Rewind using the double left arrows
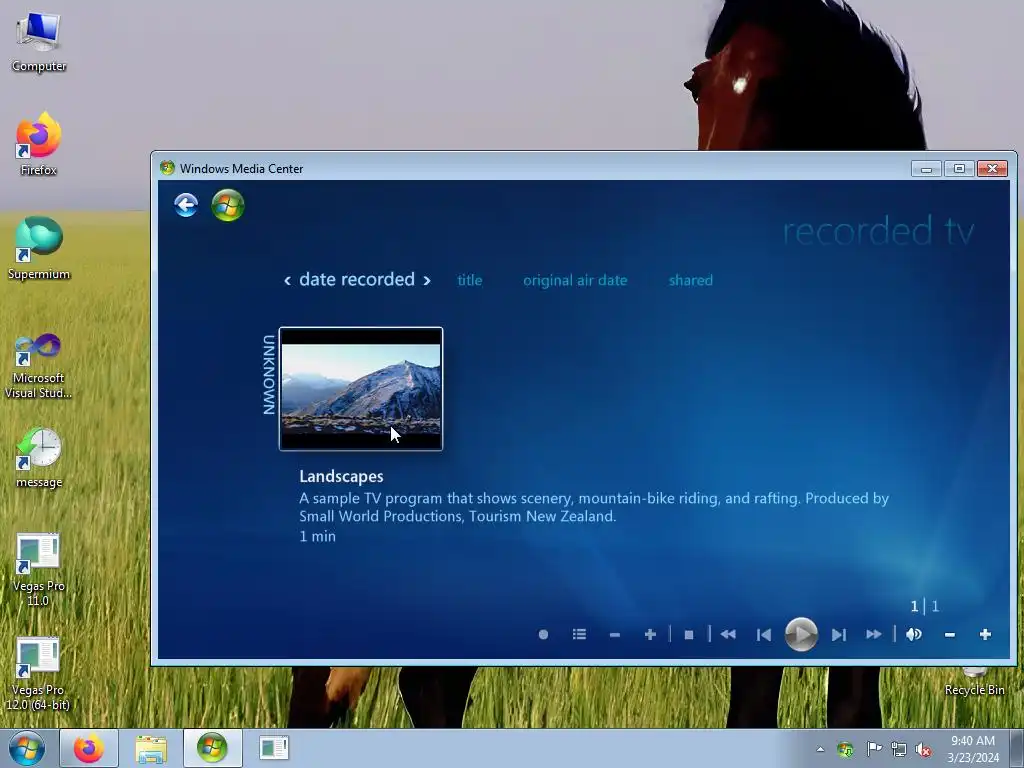This screenshot has height=768, width=1024. [x=728, y=634]
